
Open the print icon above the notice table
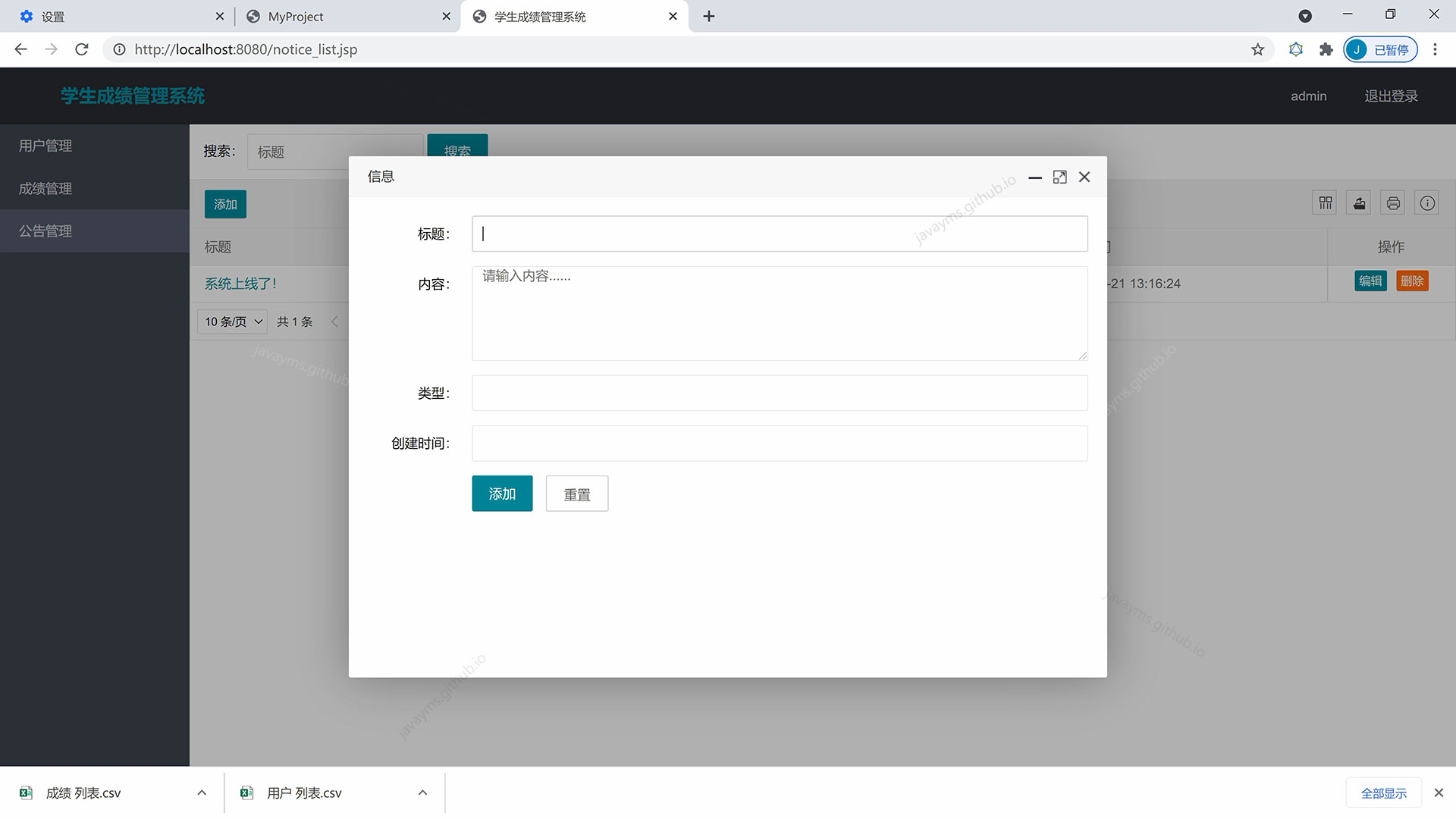pos(1392,202)
